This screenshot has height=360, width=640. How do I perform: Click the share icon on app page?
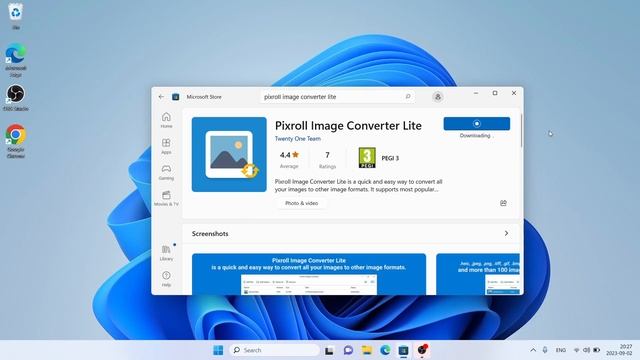coord(503,203)
